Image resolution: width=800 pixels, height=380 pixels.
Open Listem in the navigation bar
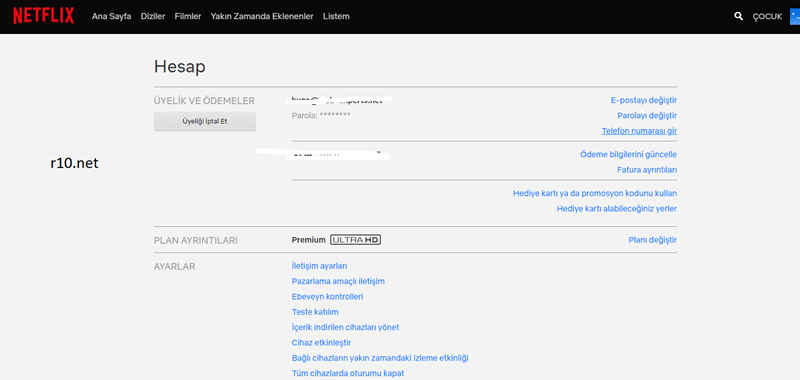point(336,16)
